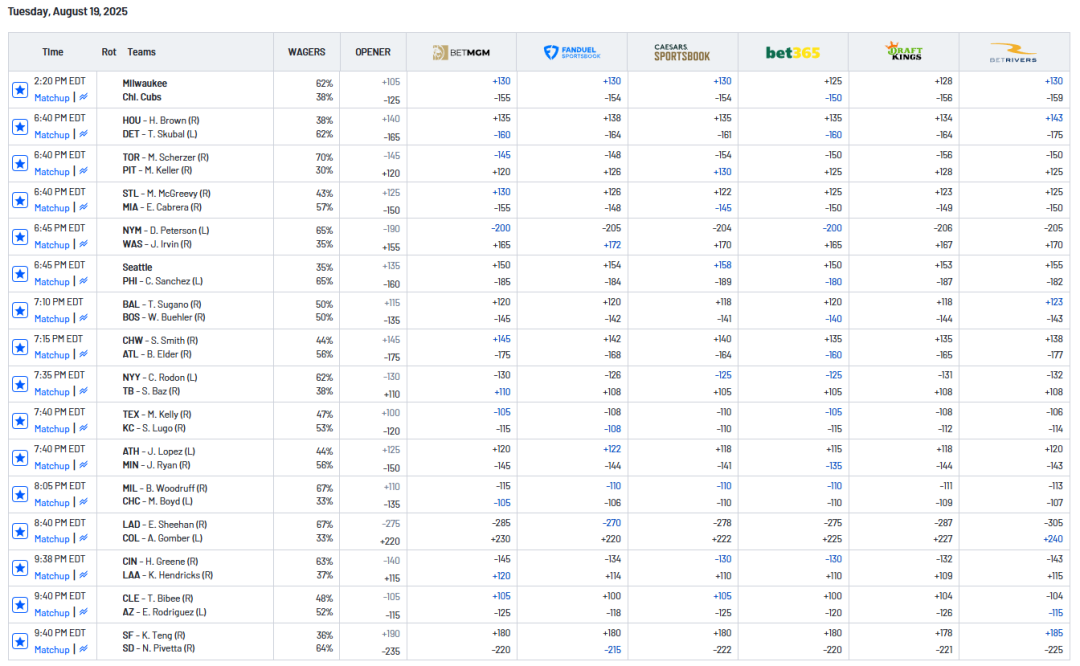Click the CLE - T. Bibee (R) team row
The image size is (1080, 666).
tap(158, 599)
